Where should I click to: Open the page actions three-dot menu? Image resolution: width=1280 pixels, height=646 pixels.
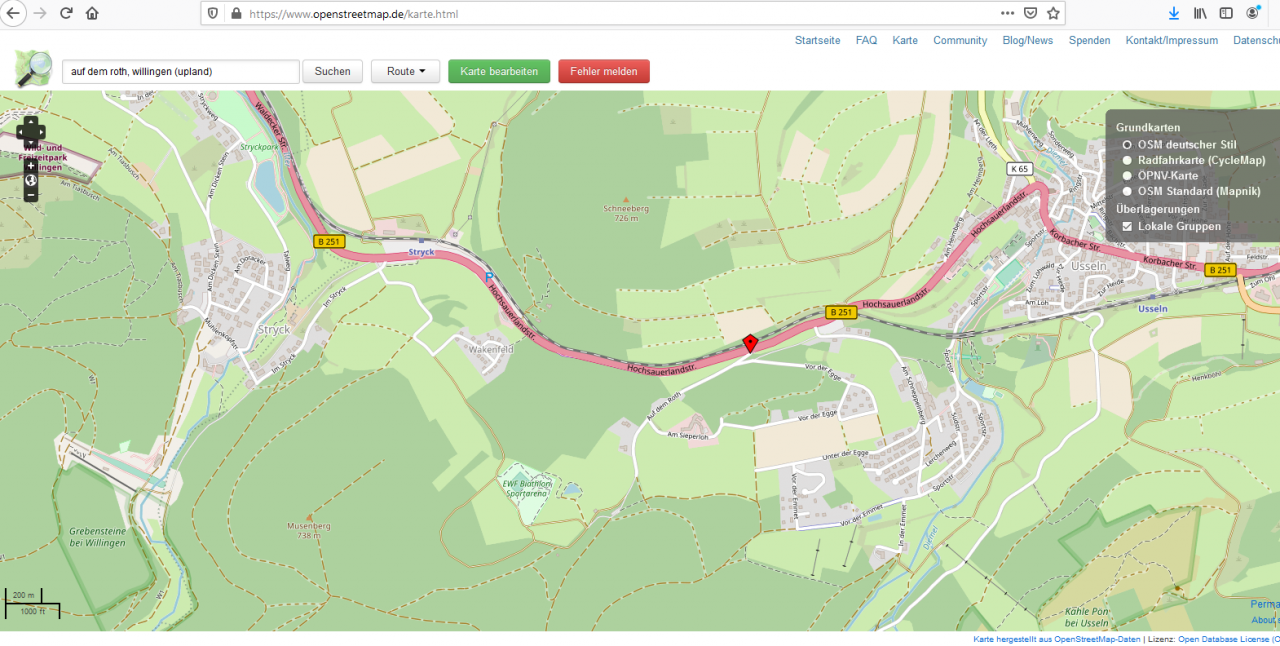click(x=1007, y=14)
